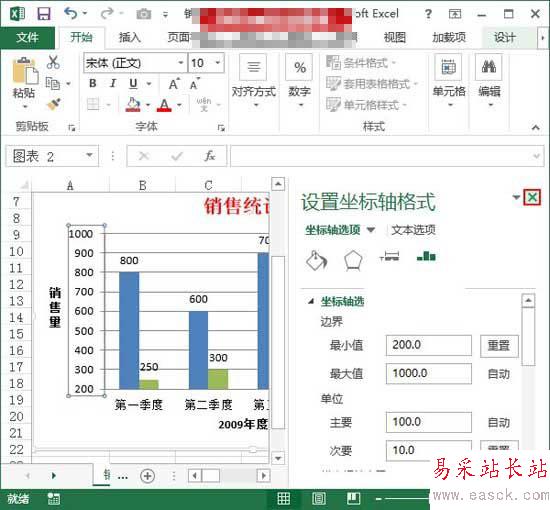Toggle bold formatting
The image size is (550, 510).
point(93,83)
